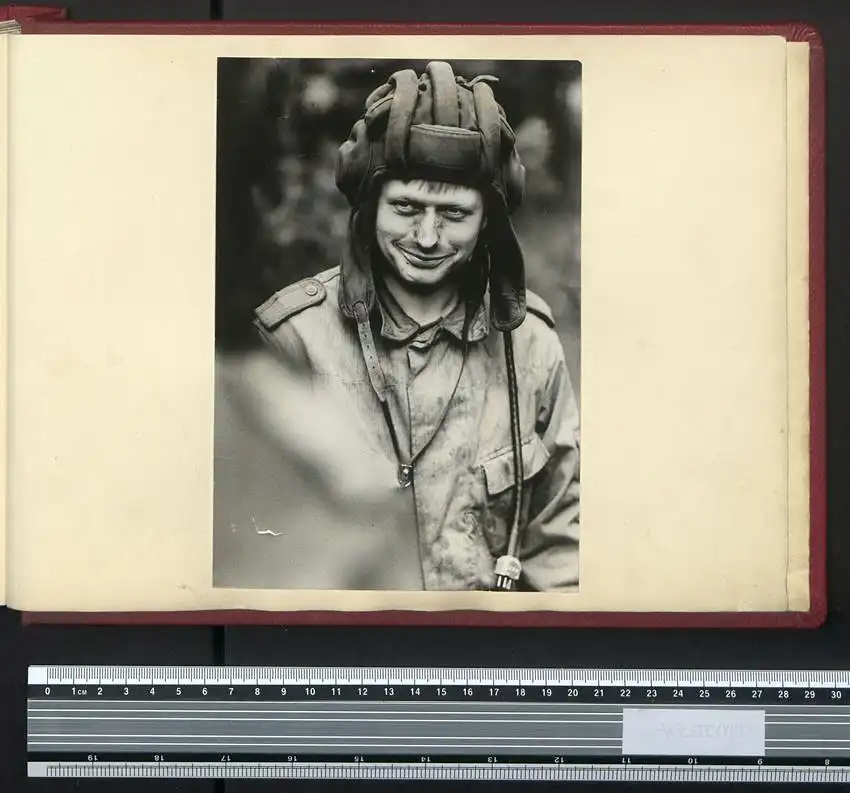Viewport: 850px width, 793px height.
Task: Click the 0 cm mark on the ruler
Action: (x=47, y=690)
